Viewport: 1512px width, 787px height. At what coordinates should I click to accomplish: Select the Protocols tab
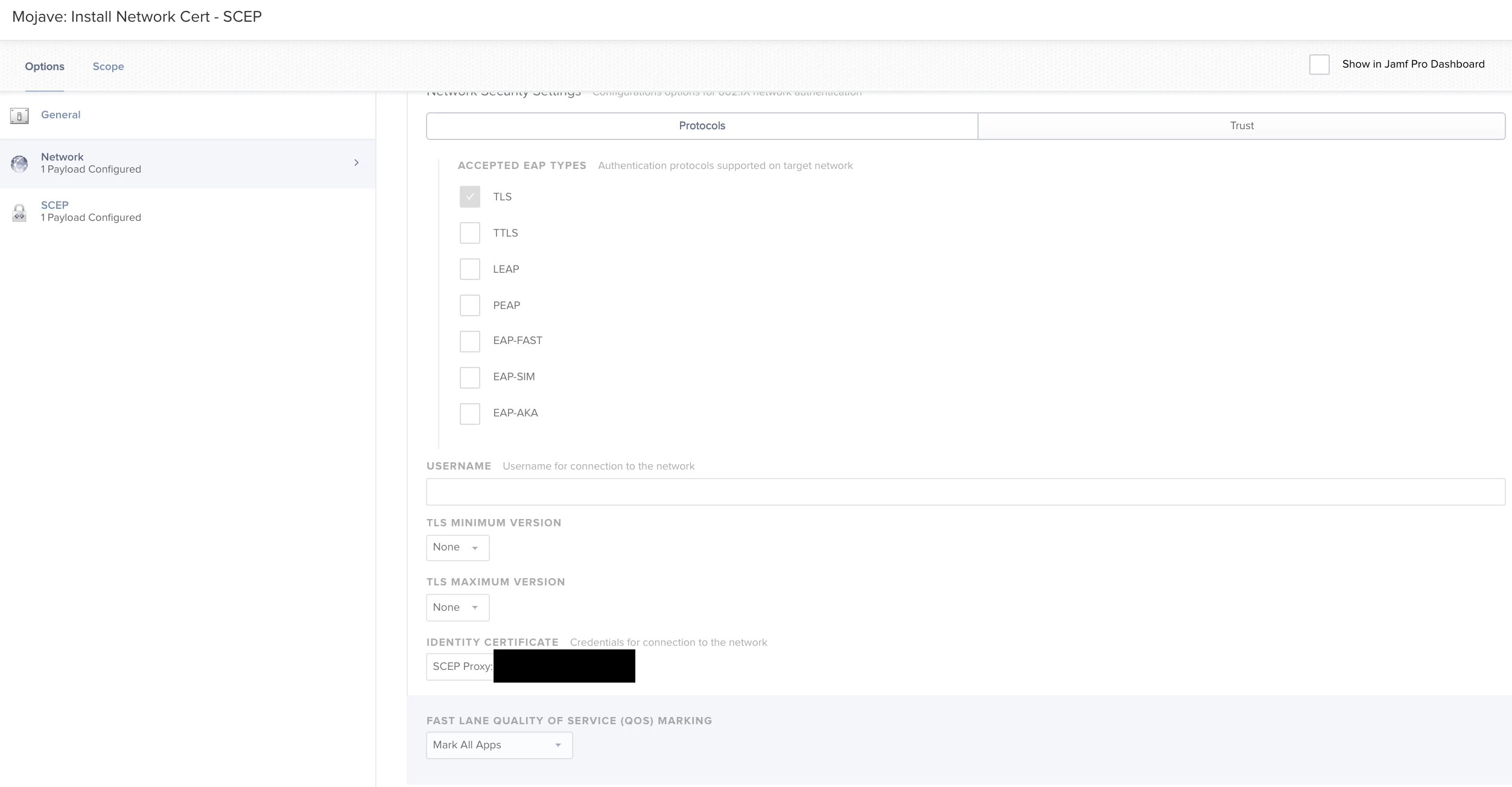click(702, 126)
